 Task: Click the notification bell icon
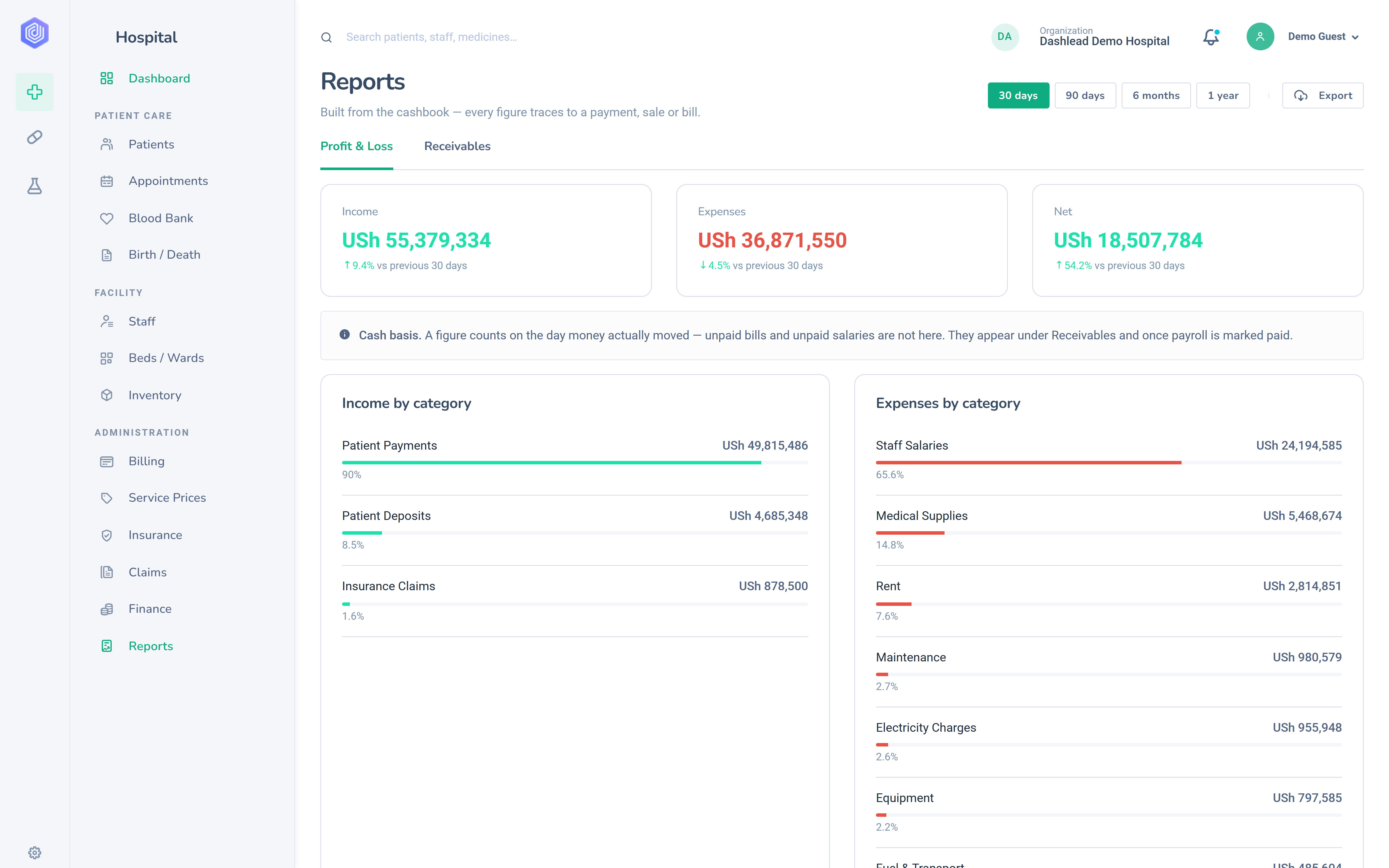[x=1211, y=37]
